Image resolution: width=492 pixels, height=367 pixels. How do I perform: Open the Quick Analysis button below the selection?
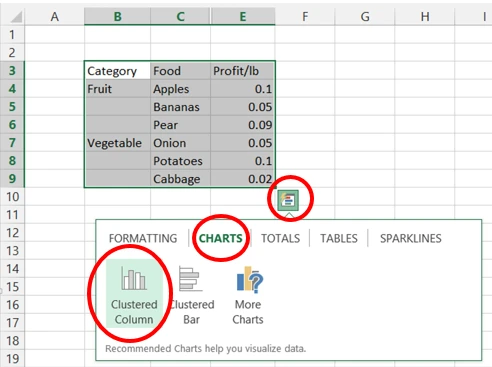point(288,200)
